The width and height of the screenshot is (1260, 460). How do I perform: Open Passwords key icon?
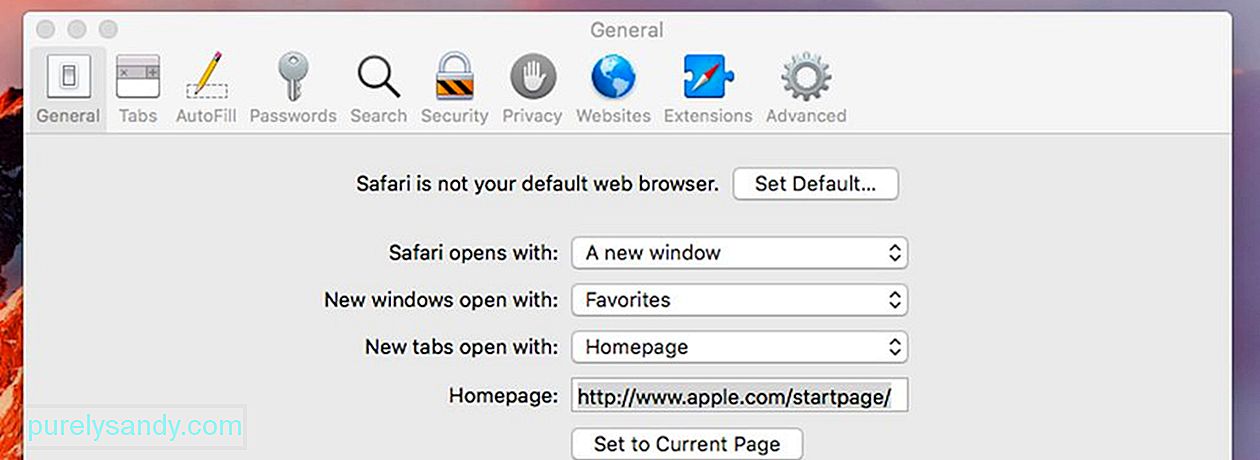point(294,77)
